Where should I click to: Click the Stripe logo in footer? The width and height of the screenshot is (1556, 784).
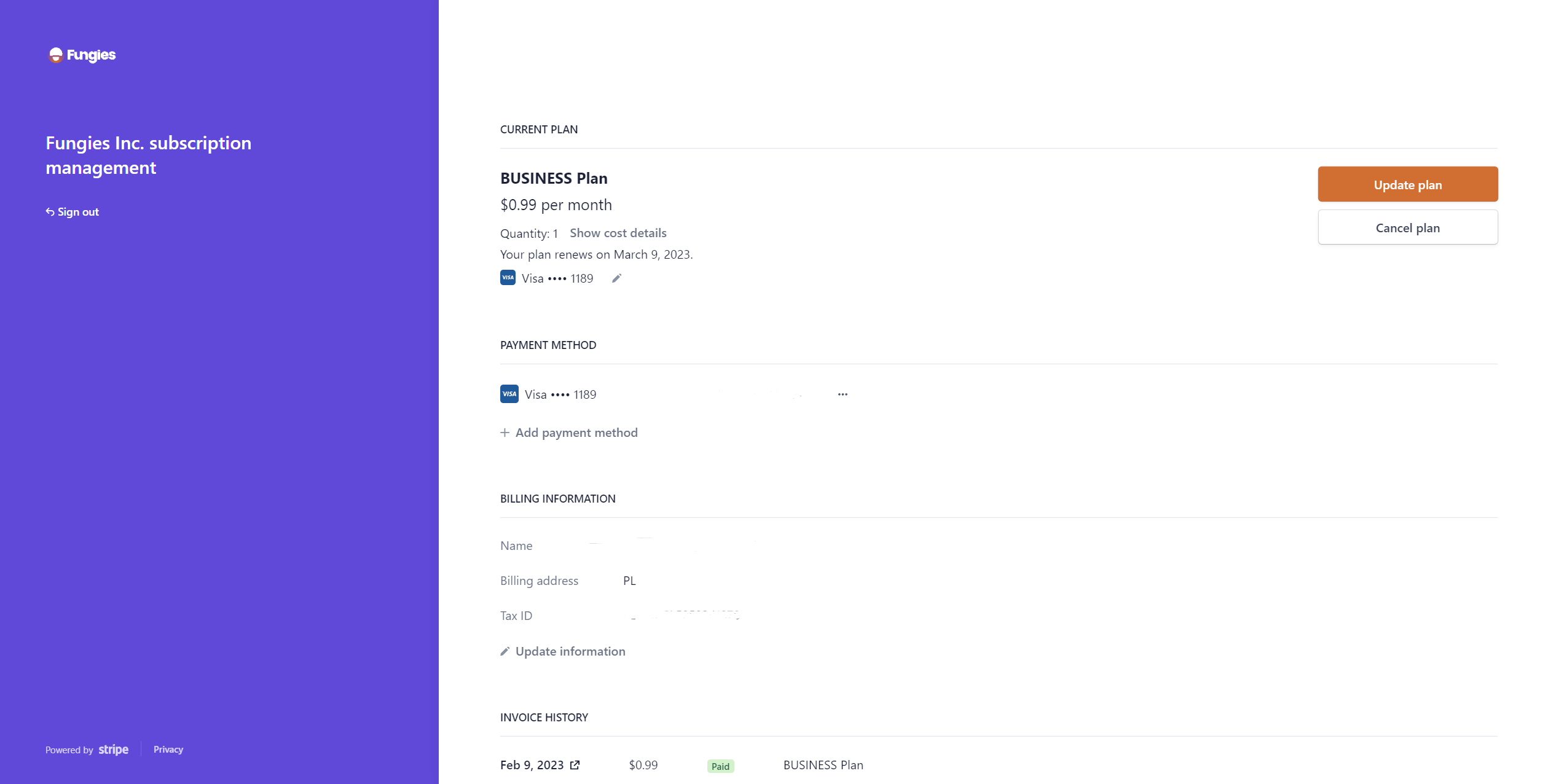point(114,750)
